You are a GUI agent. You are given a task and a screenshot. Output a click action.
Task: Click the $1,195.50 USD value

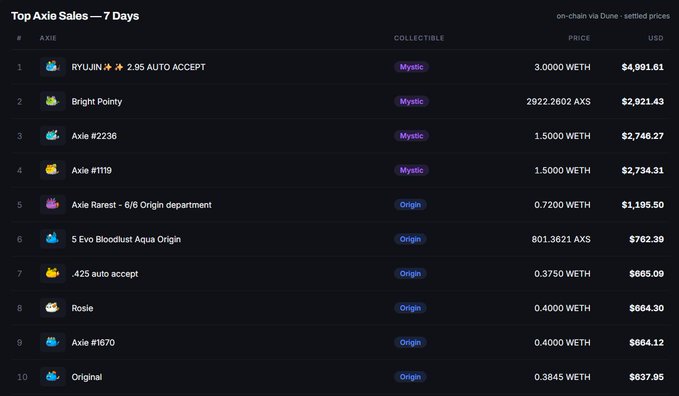[643, 205]
